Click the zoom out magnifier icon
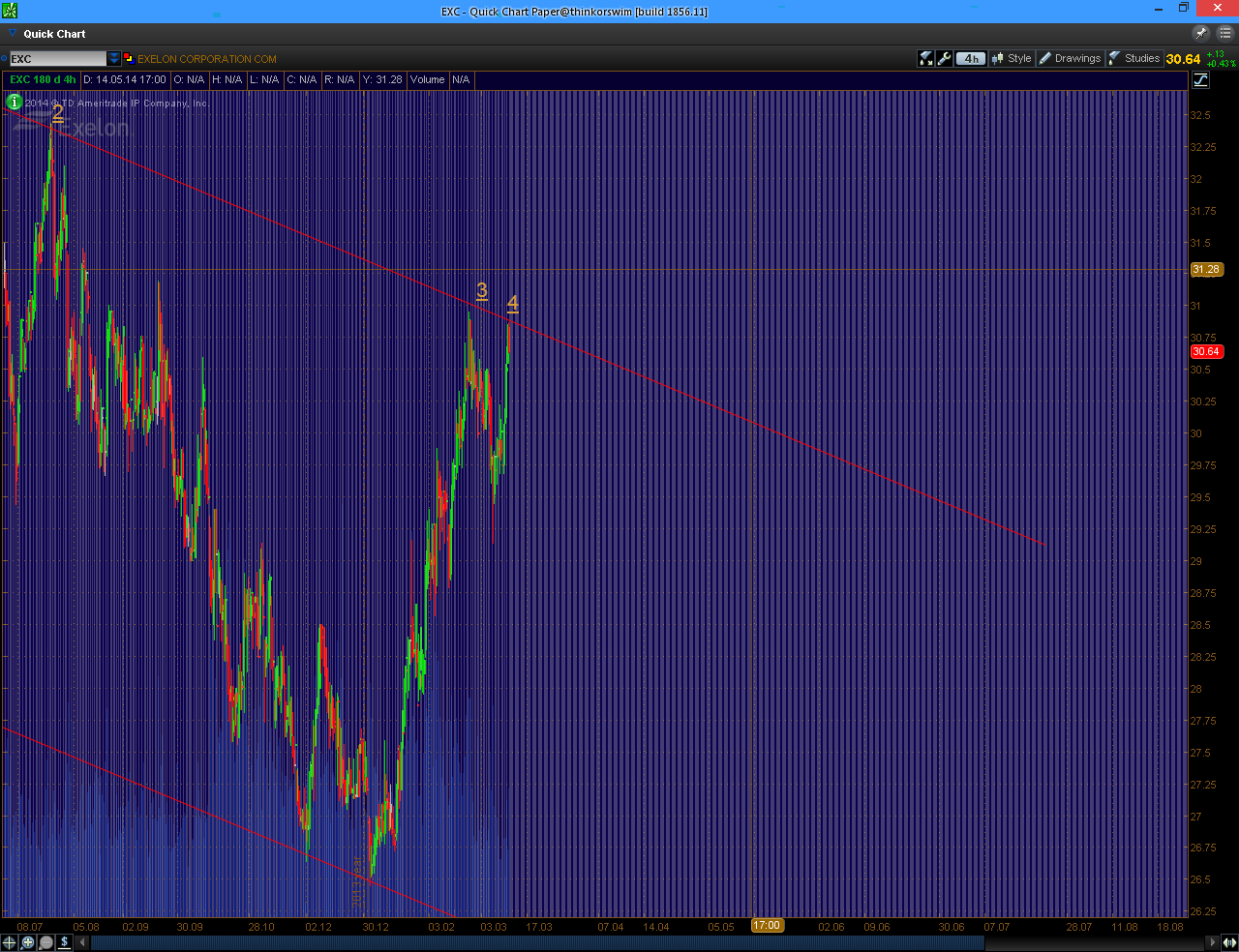This screenshot has height=952, width=1239. click(46, 942)
